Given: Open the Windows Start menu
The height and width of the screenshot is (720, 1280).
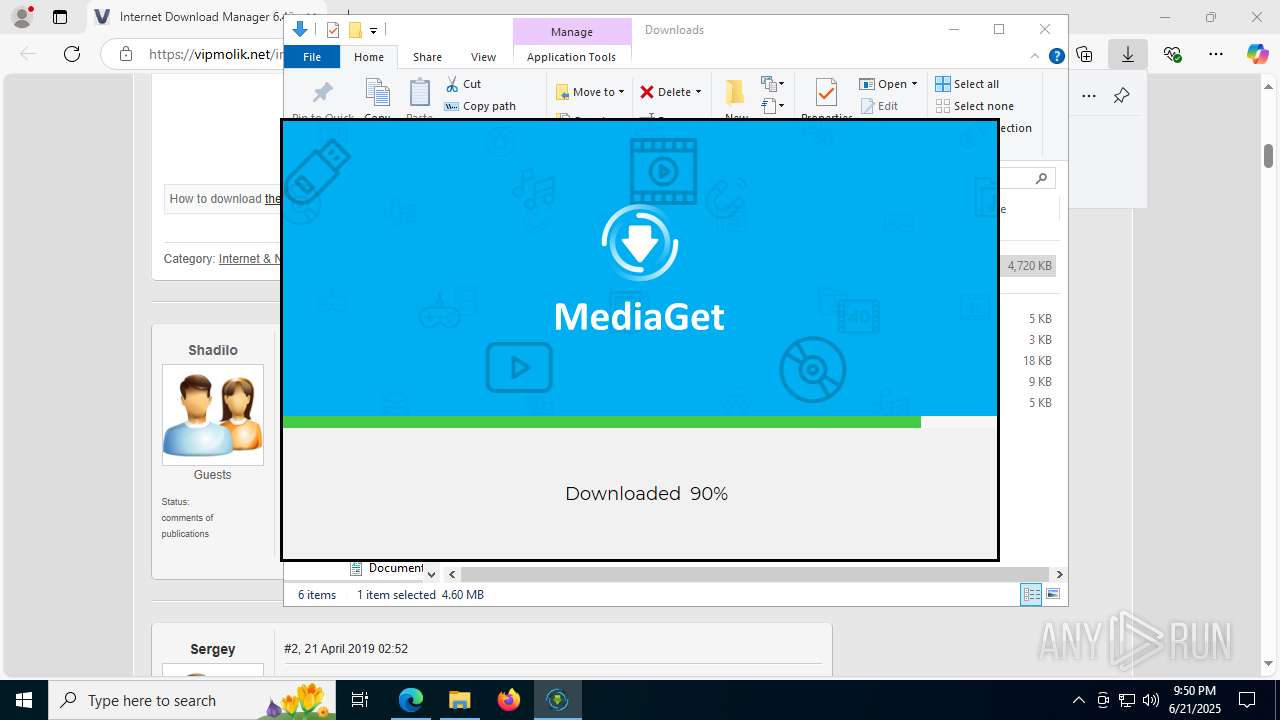Looking at the screenshot, I should click(24, 700).
